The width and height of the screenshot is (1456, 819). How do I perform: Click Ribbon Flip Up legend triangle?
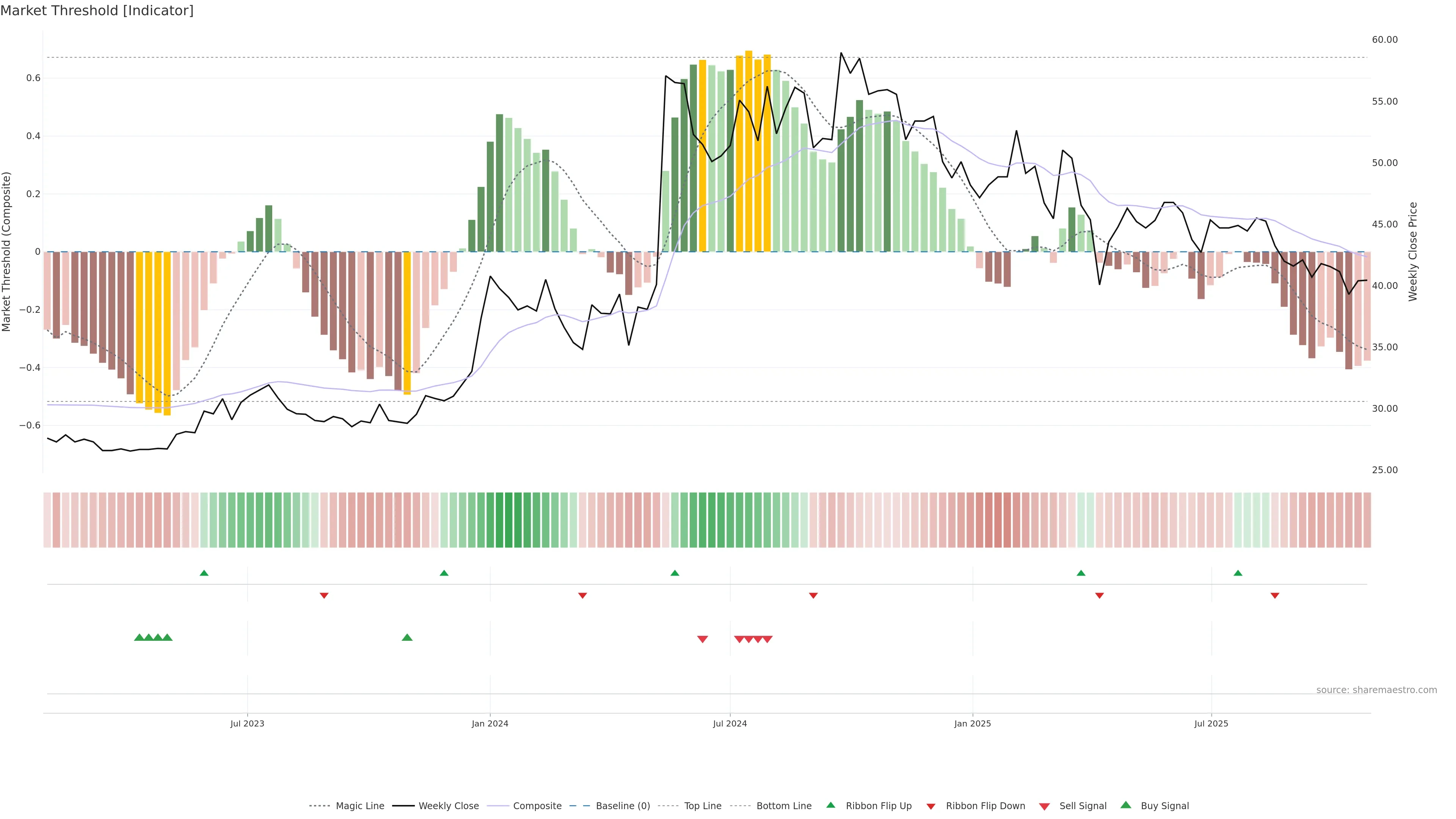coord(830,805)
